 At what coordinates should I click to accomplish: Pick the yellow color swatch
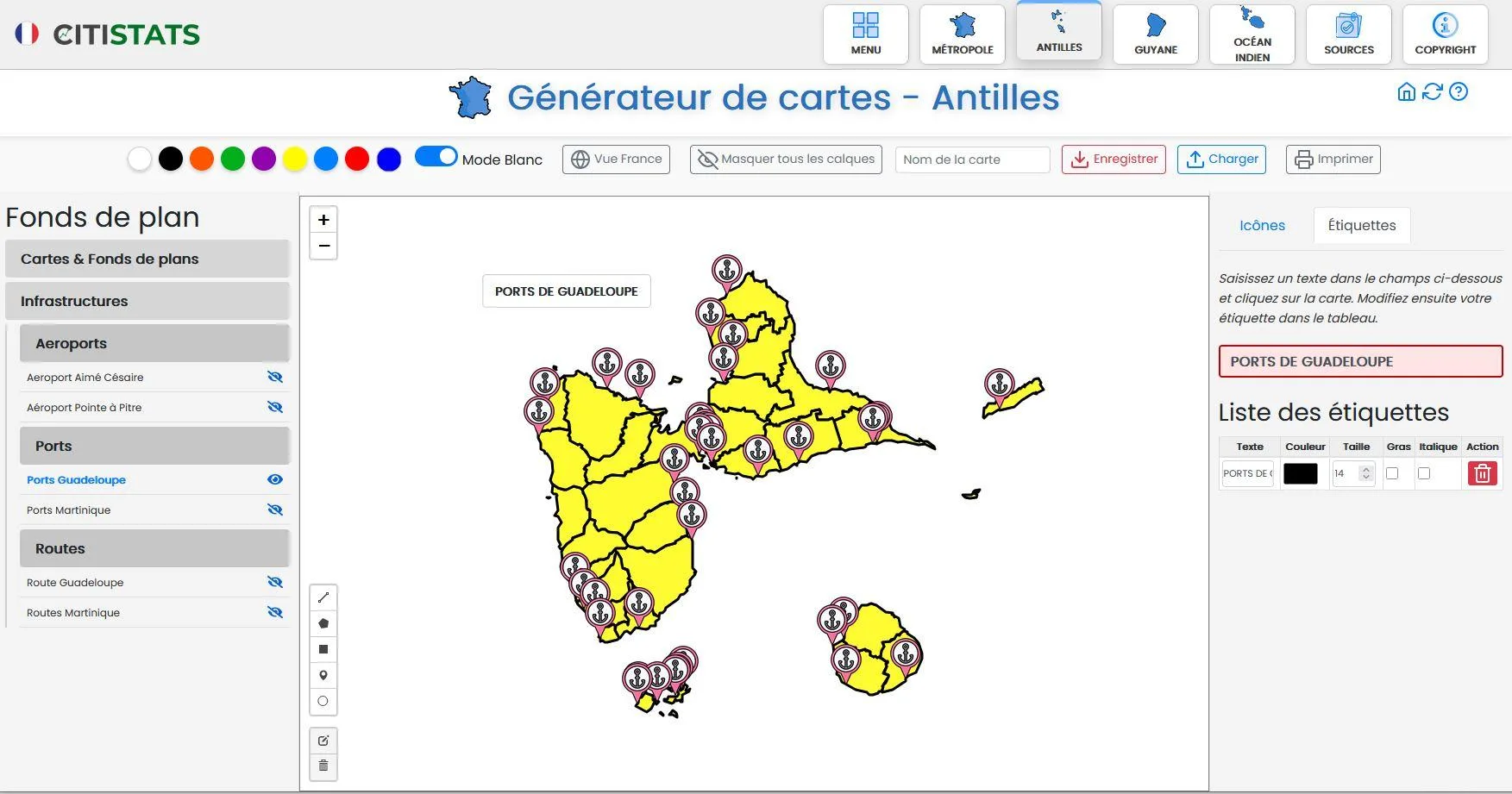295,159
